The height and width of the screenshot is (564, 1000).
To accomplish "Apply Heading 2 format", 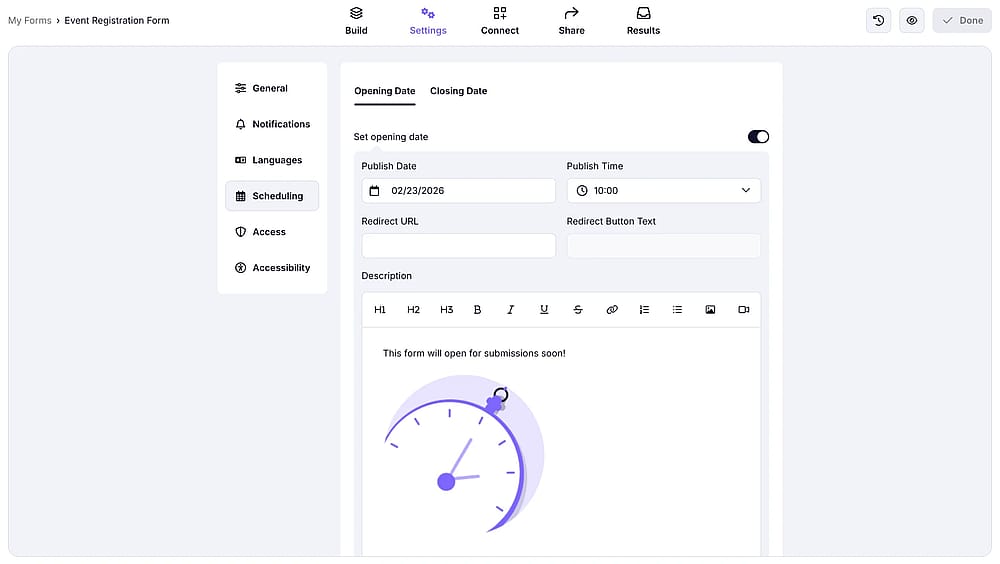I will click(413, 309).
